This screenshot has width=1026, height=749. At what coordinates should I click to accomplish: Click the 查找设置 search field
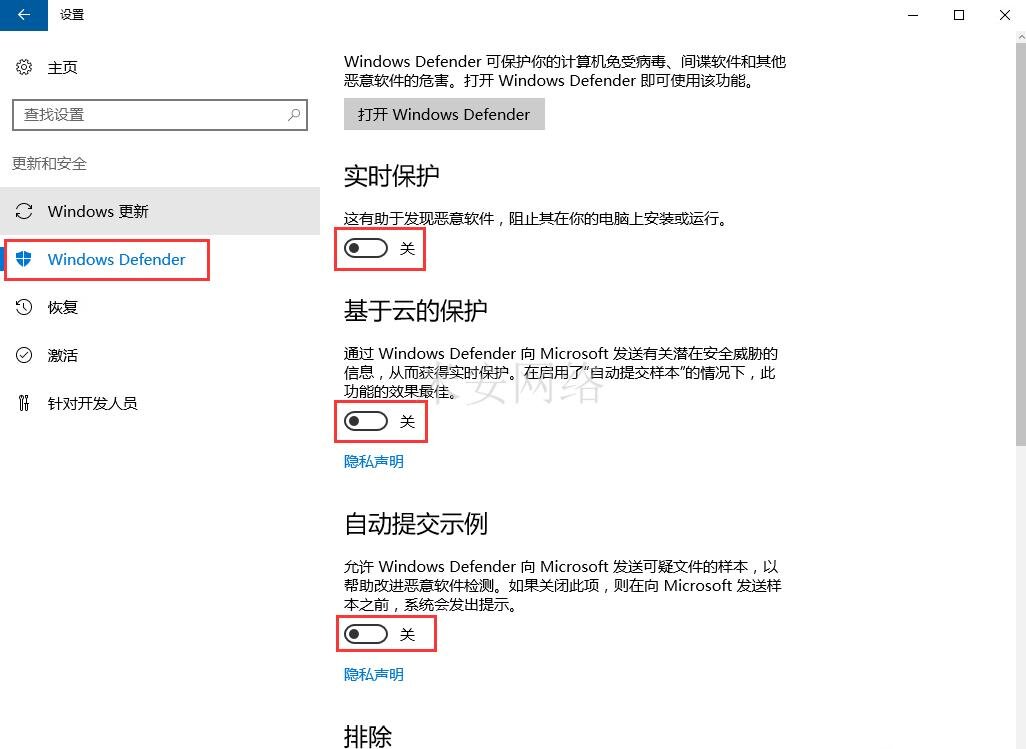(x=160, y=114)
